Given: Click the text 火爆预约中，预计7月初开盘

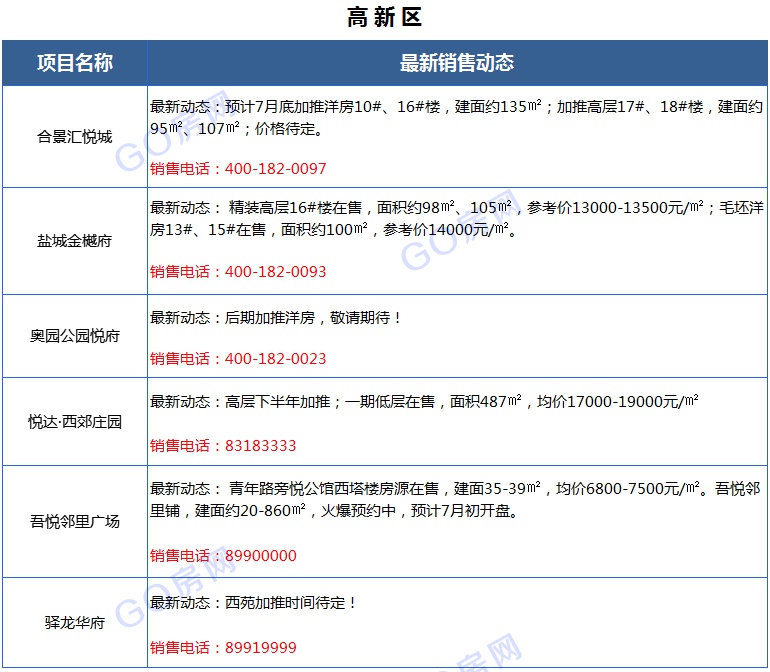Looking at the screenshot, I should tap(415, 511).
